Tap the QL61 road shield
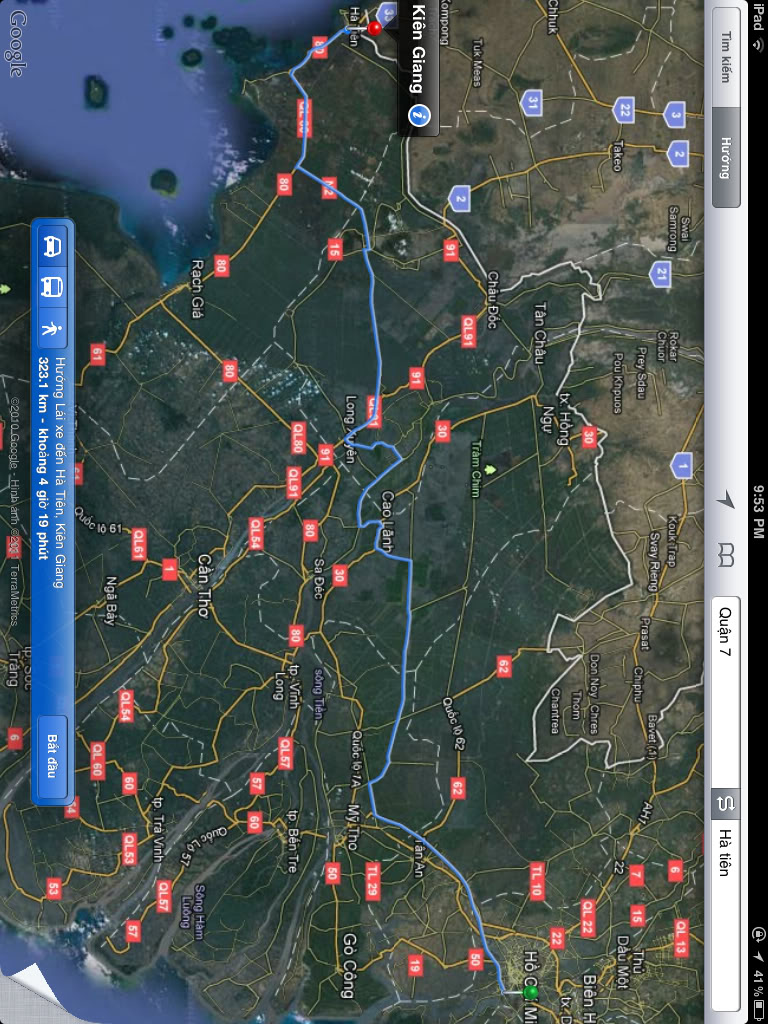Viewport: 768px width, 1024px height. 138,545
